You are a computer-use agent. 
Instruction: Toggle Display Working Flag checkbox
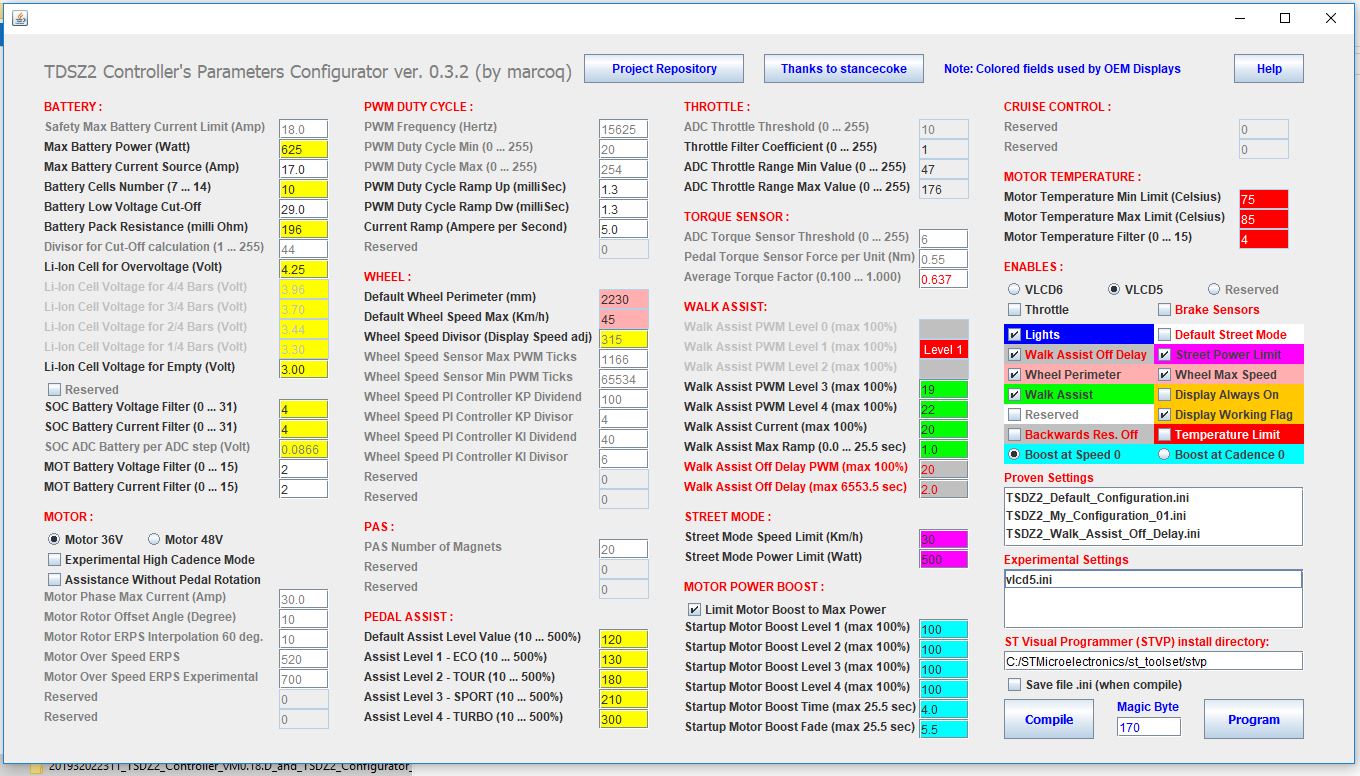[1164, 415]
